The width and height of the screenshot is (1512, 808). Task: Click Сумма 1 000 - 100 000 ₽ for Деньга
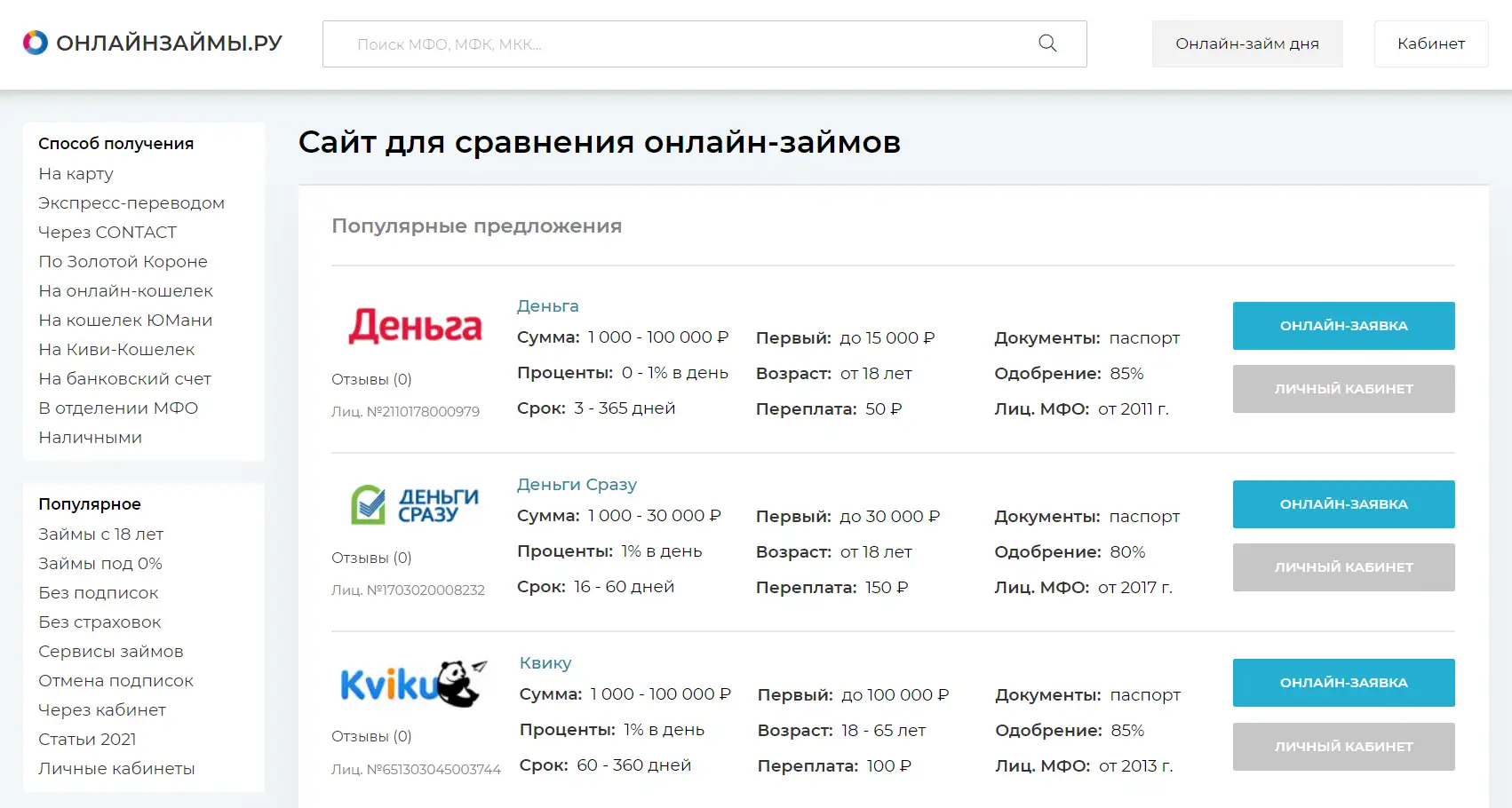[x=623, y=337]
